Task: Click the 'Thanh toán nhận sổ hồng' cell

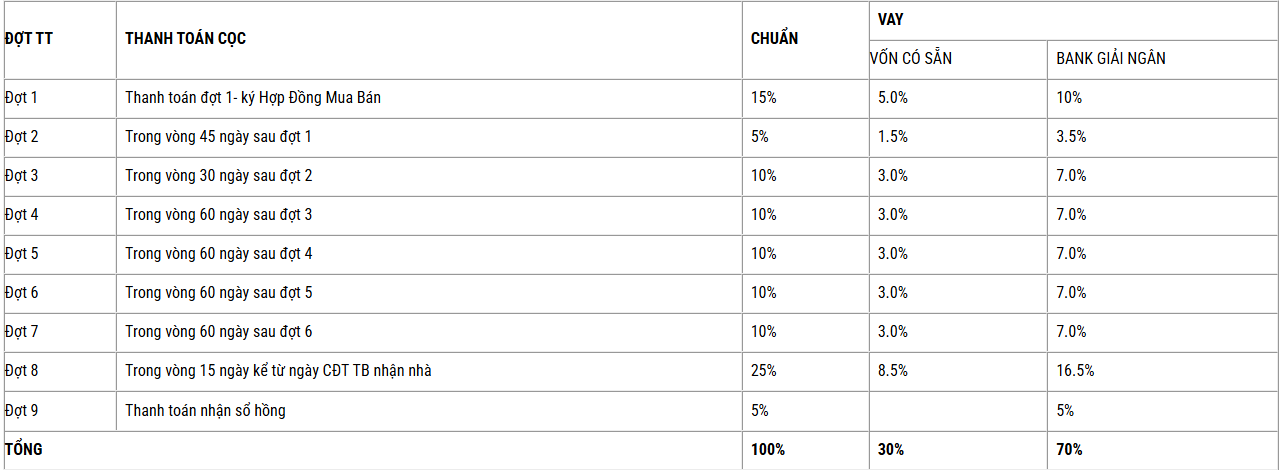Action: (x=205, y=410)
